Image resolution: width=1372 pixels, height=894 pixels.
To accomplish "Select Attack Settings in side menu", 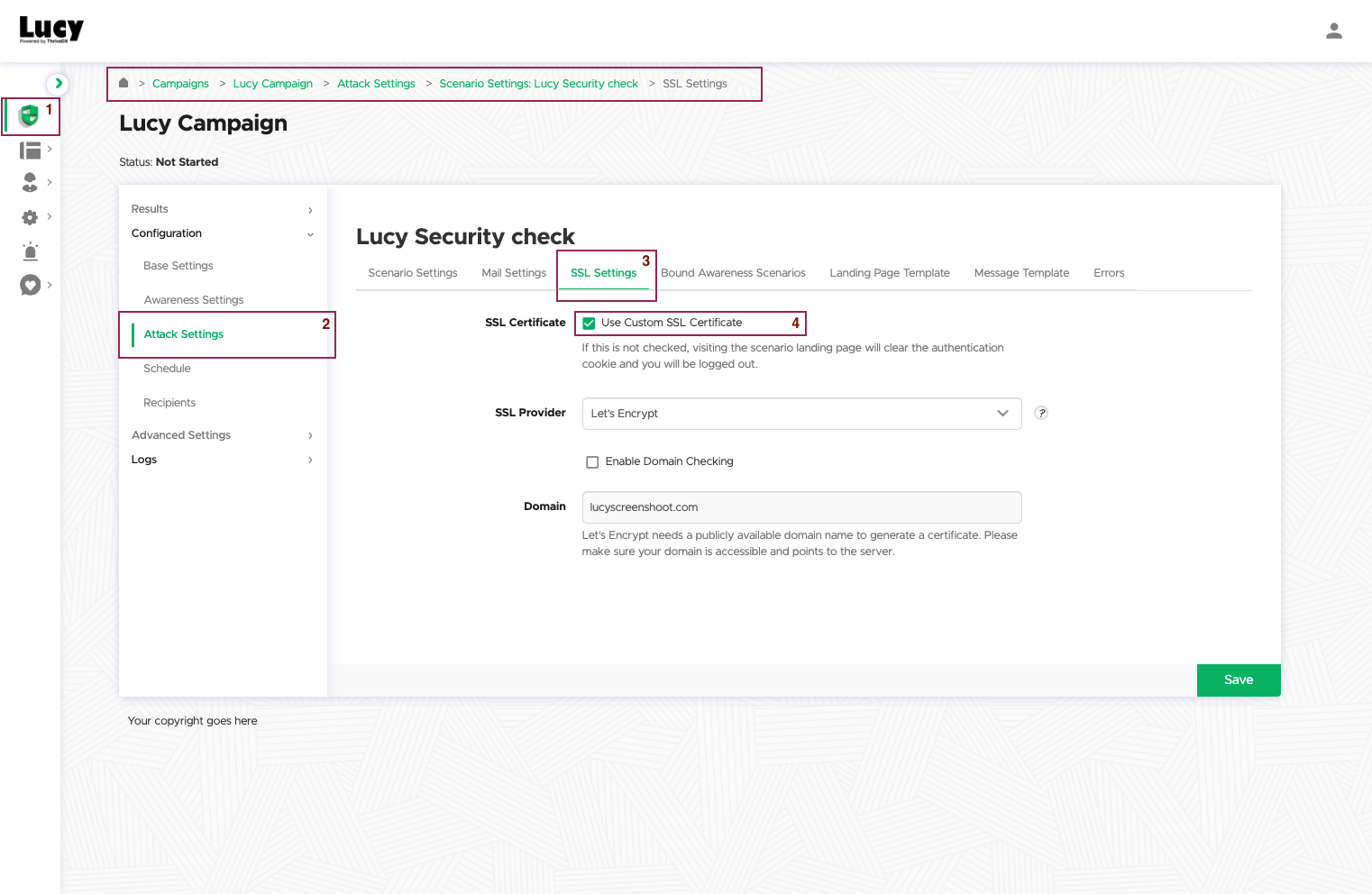I will coord(184,334).
